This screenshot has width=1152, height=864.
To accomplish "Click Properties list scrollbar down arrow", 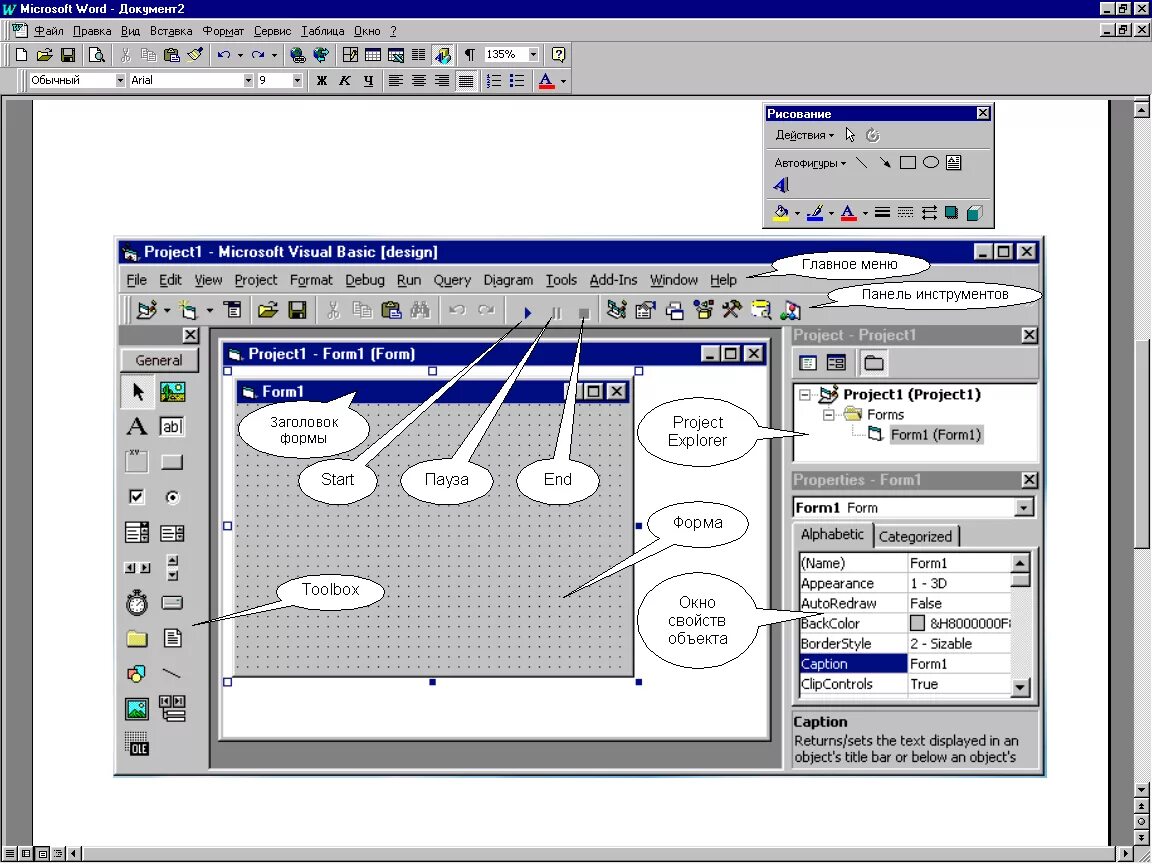I will click(1020, 688).
